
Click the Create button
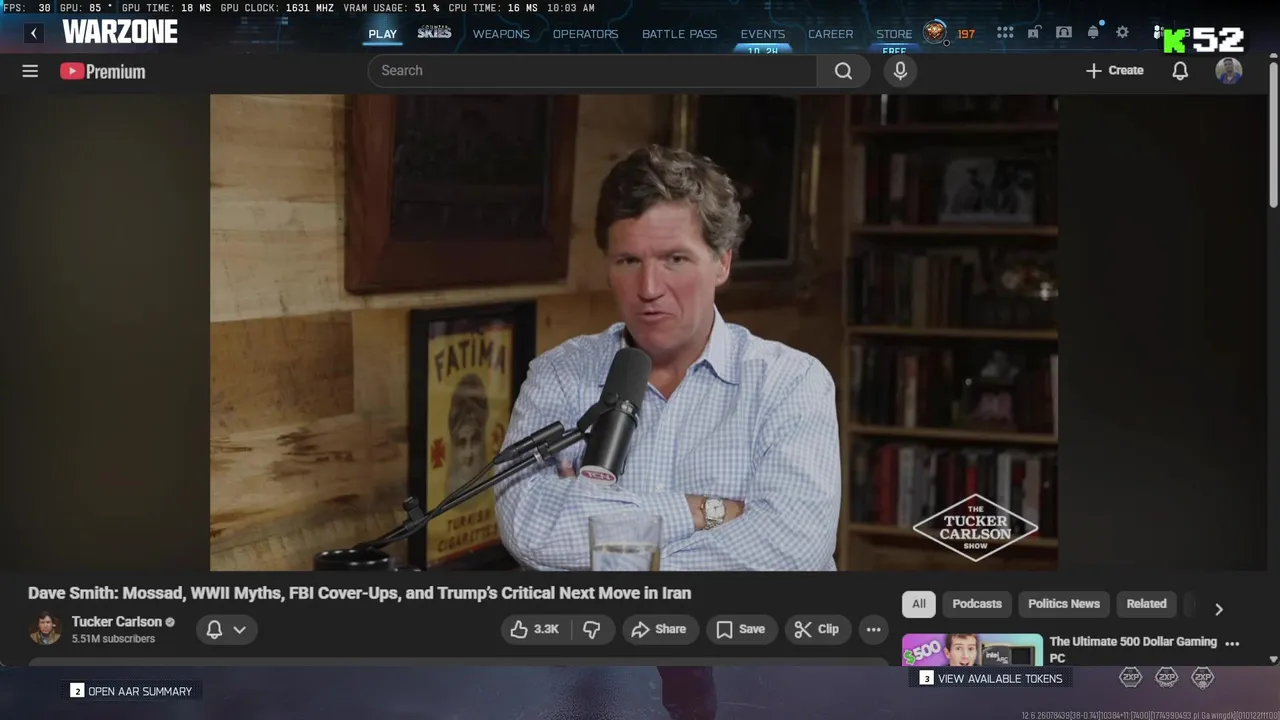[x=1114, y=71]
